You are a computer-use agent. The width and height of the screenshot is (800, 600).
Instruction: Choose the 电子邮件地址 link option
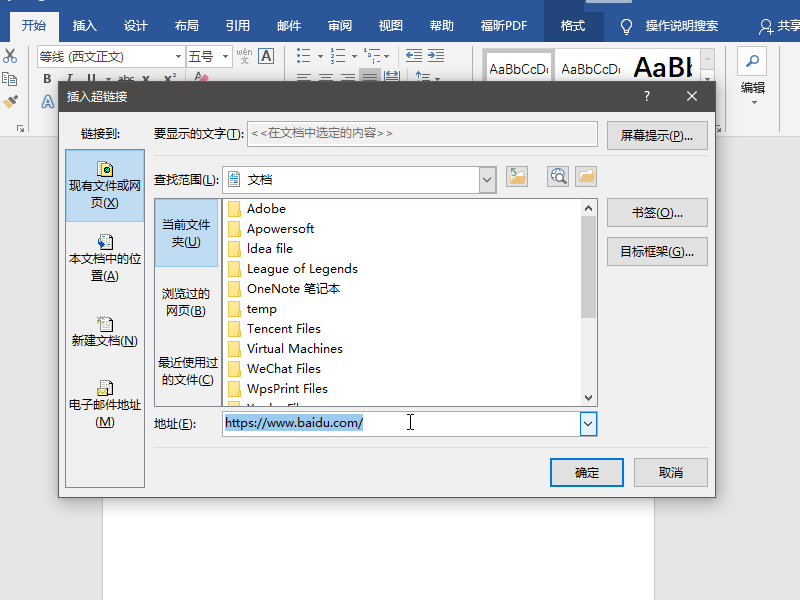[x=105, y=405]
